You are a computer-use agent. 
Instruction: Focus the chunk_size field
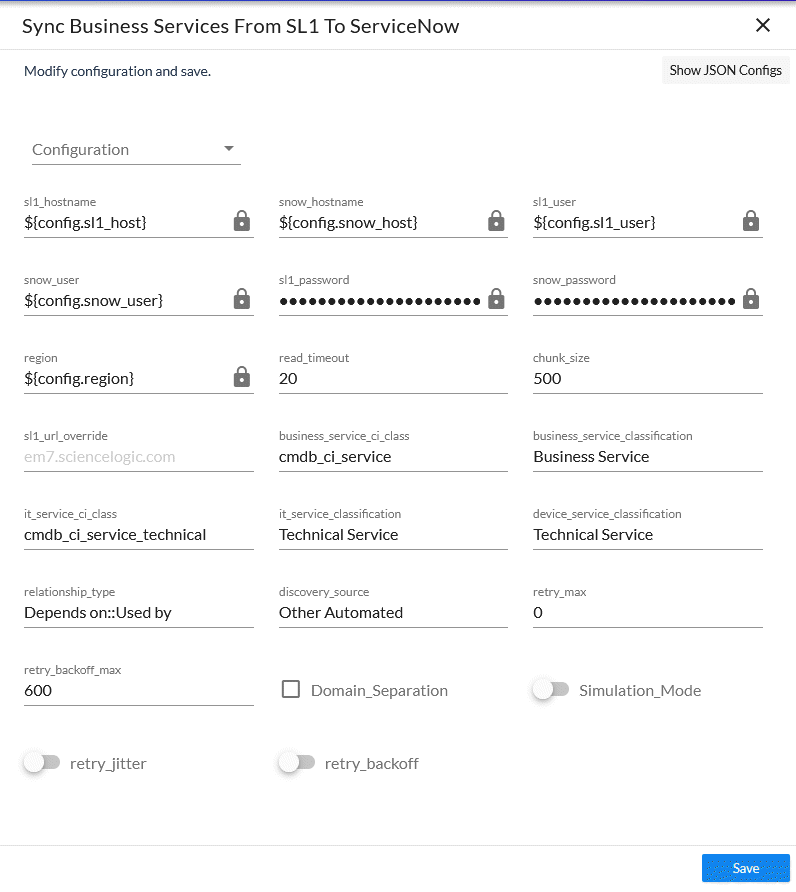coord(647,379)
